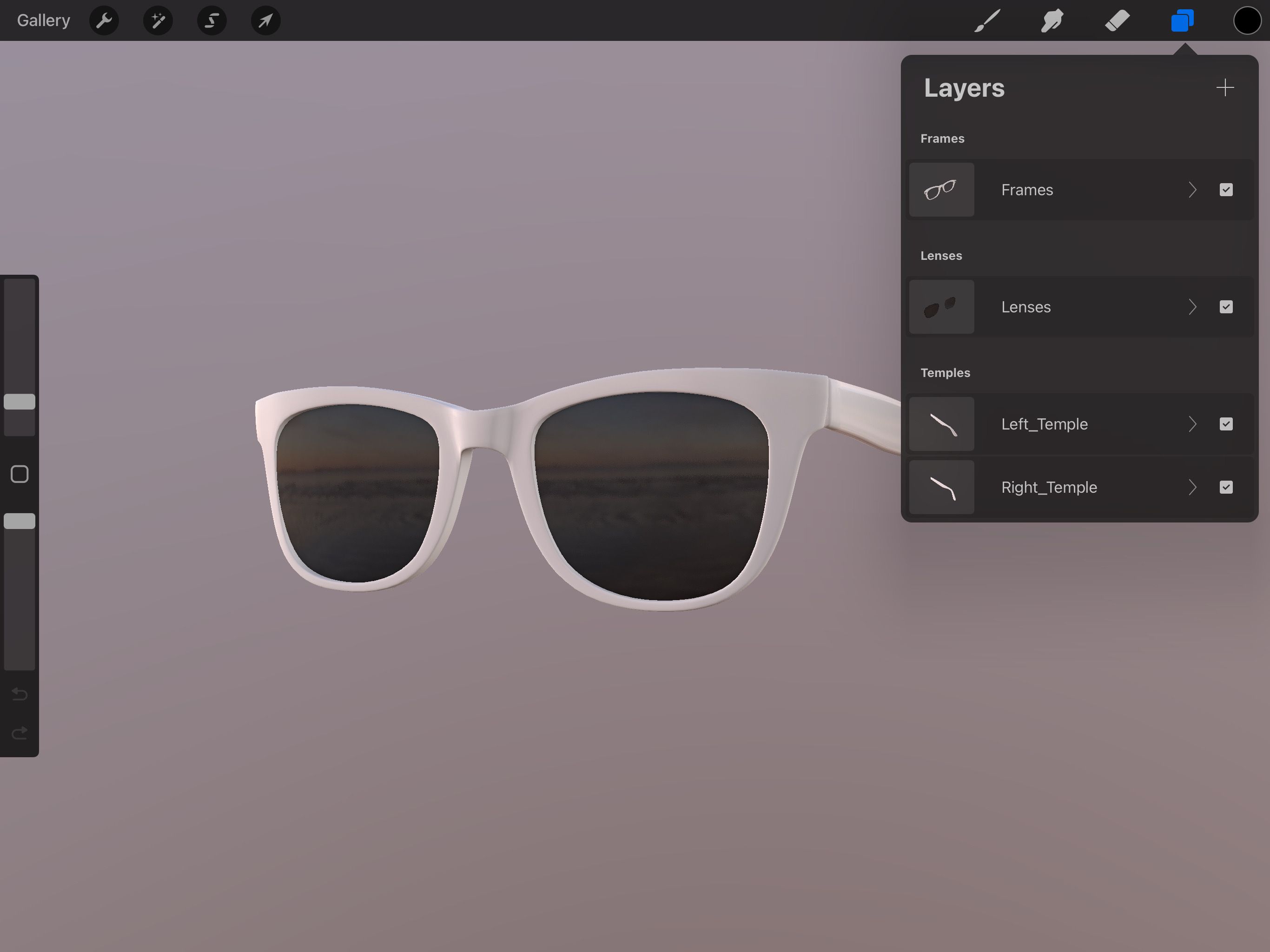Add a new layer
Screen dimensions: 1270x952
click(1225, 87)
